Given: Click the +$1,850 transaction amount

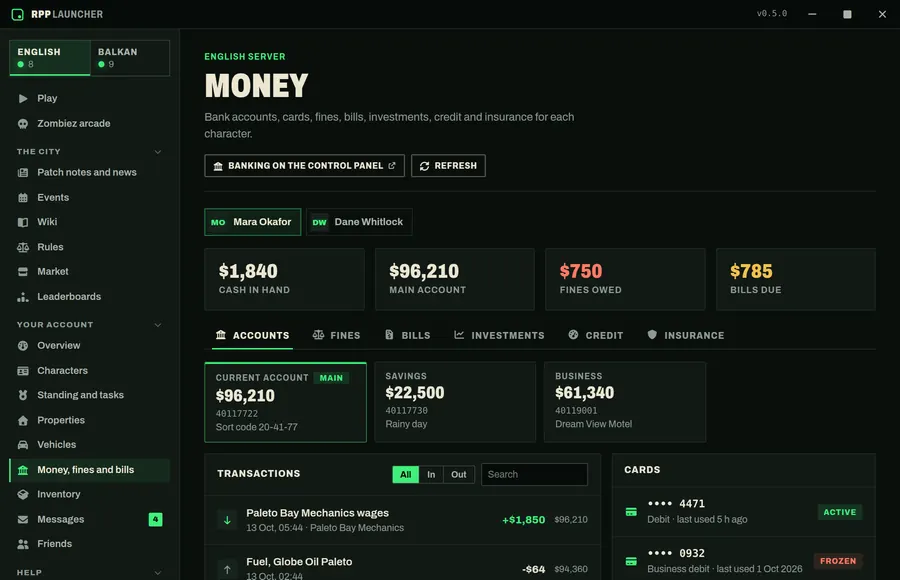Looking at the screenshot, I should pos(523,520).
